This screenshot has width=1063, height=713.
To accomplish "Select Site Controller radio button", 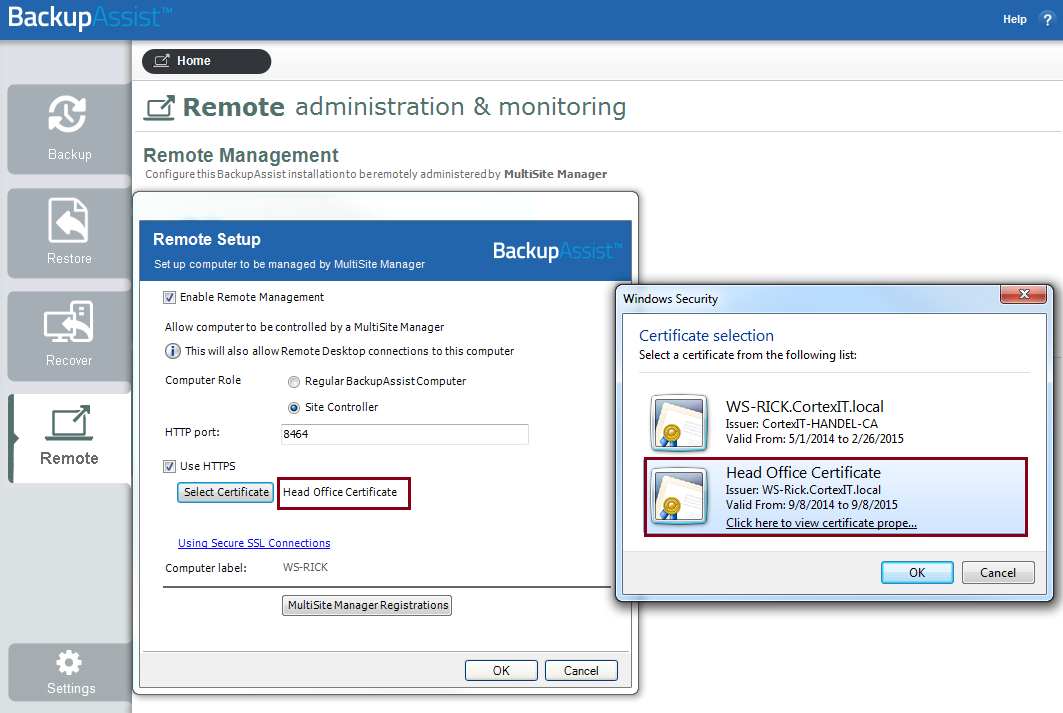I will point(294,407).
